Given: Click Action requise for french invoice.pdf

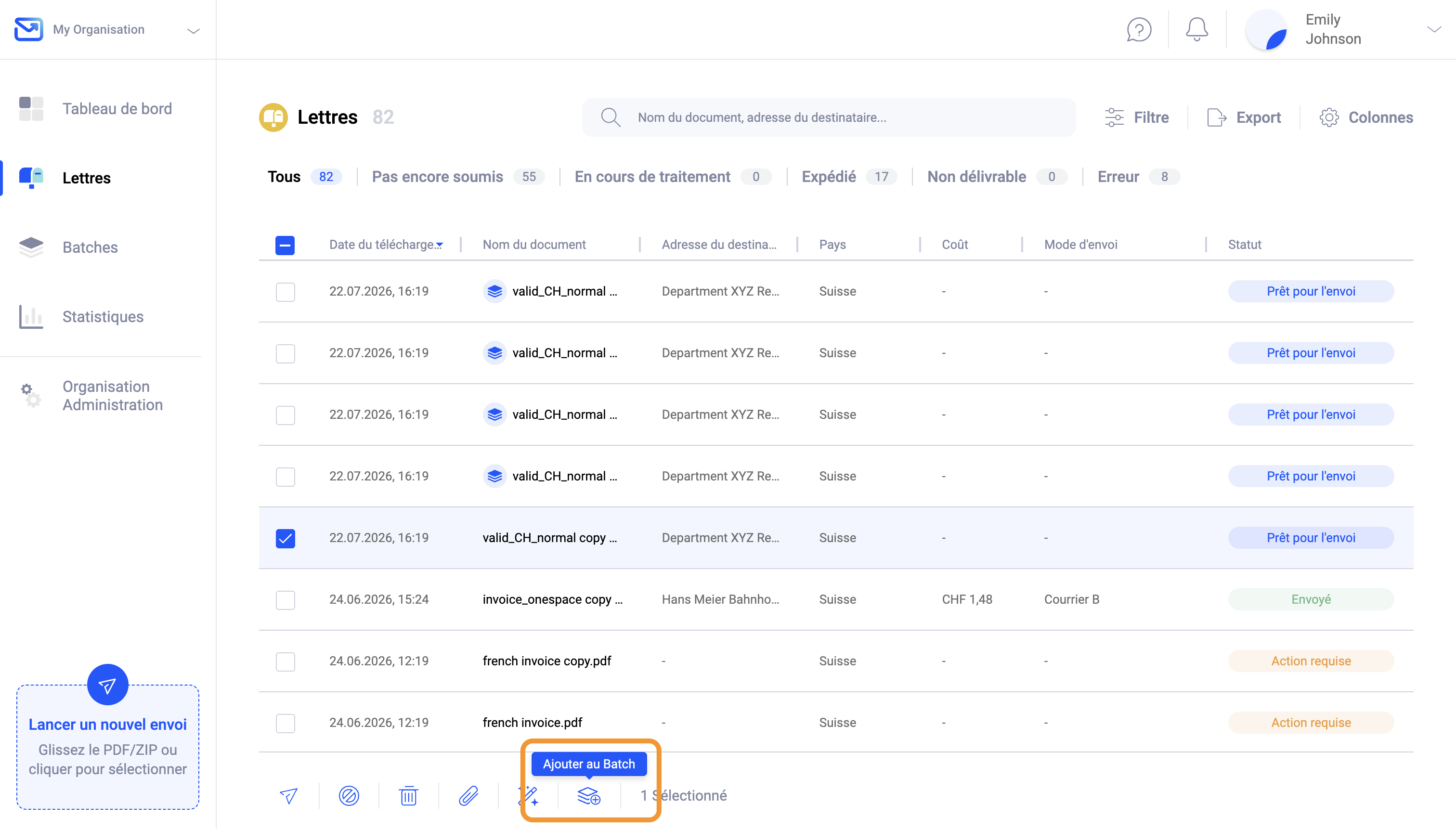Looking at the screenshot, I should tap(1311, 723).
